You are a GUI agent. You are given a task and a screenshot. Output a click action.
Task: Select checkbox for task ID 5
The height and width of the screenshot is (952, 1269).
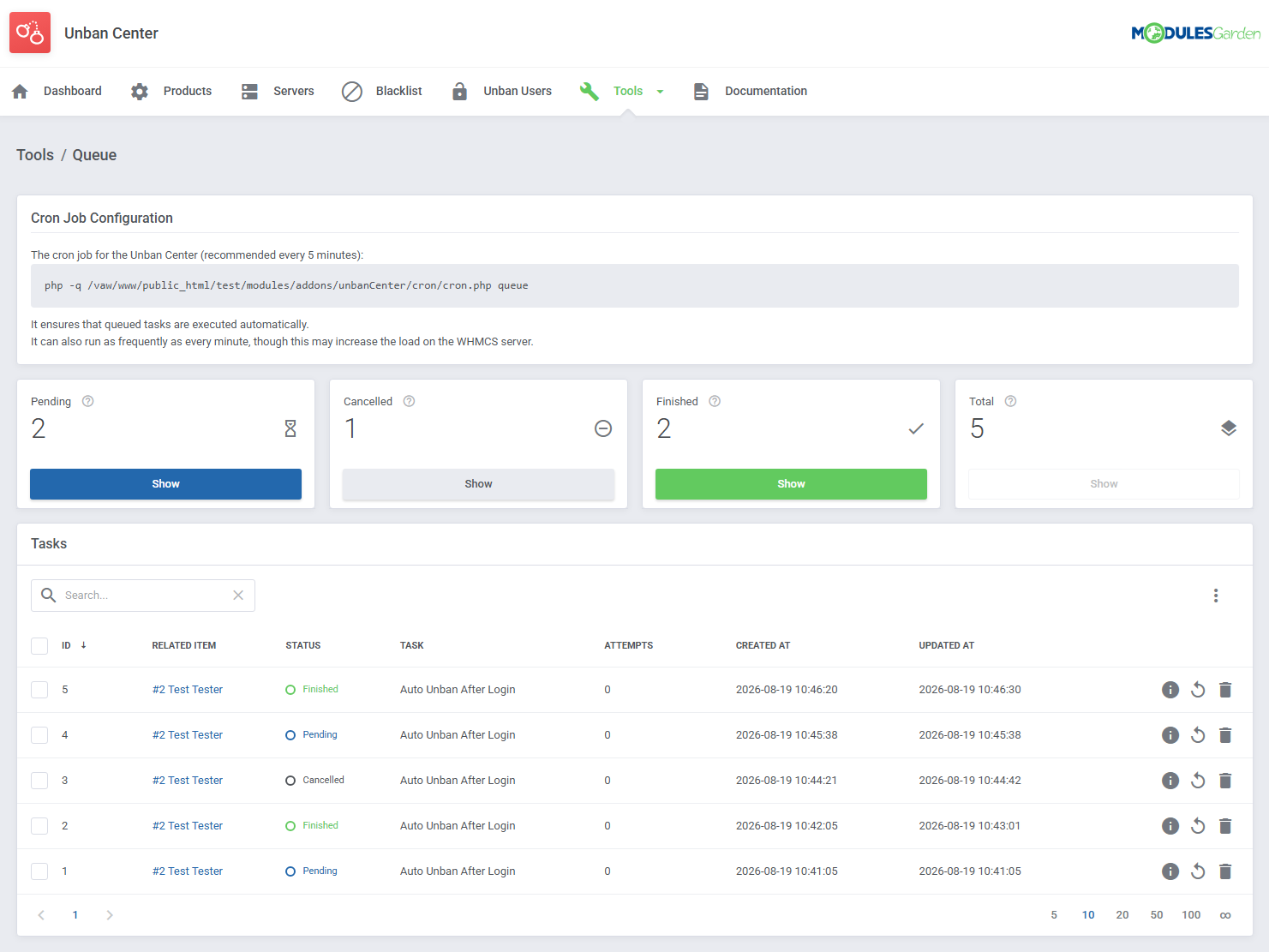tap(39, 690)
